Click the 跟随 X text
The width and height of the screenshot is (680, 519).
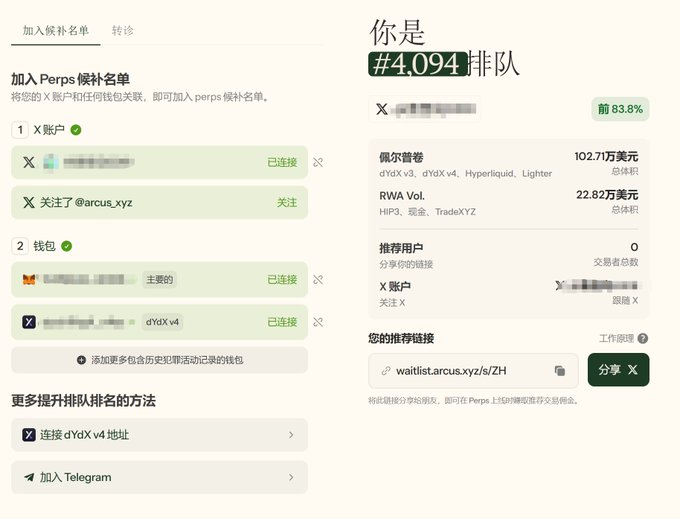(625, 300)
